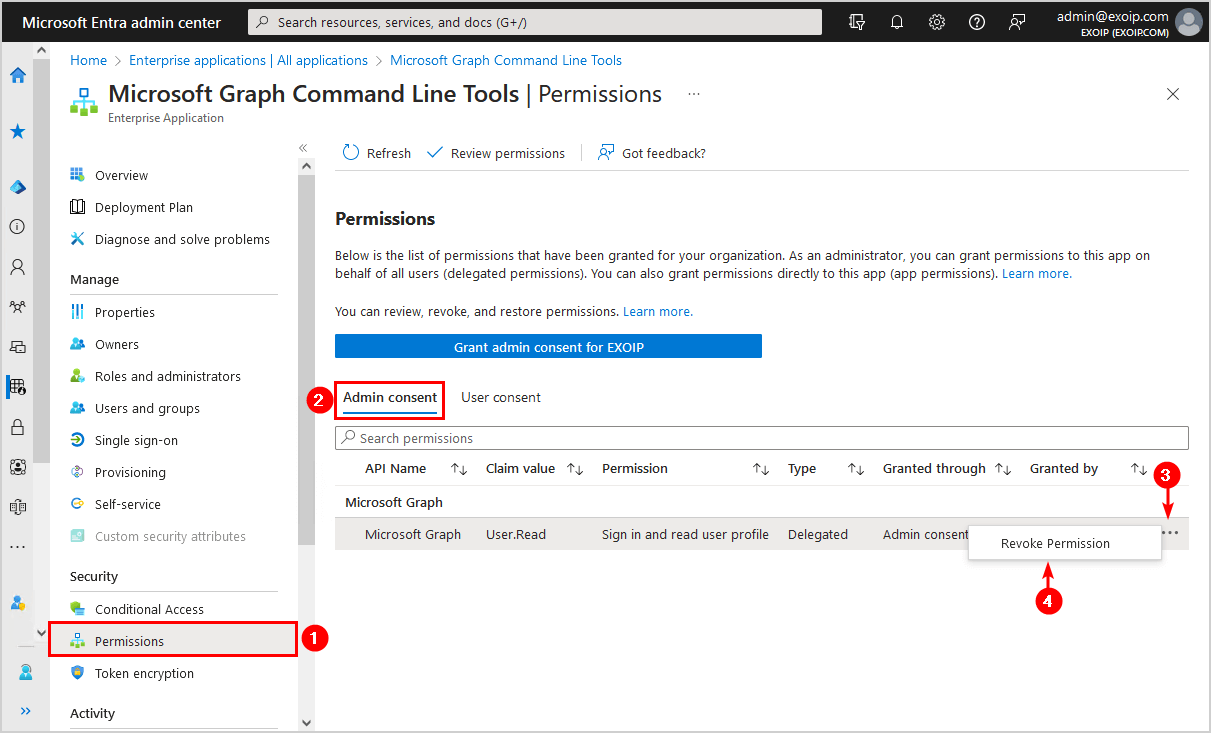This screenshot has width=1211, height=733.
Task: Sort by API Name column arrows
Action: point(459,469)
